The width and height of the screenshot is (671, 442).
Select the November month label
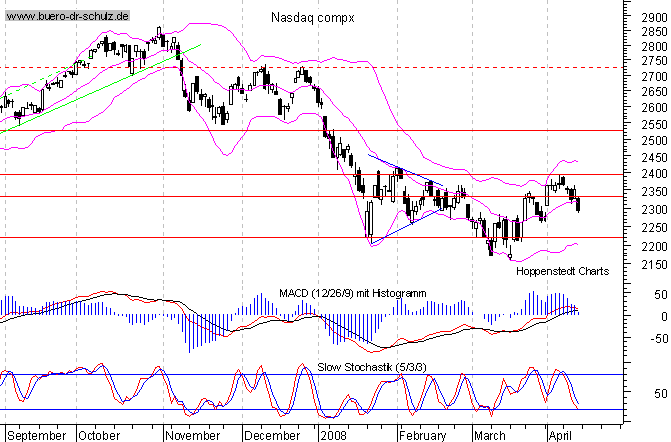coord(191,436)
